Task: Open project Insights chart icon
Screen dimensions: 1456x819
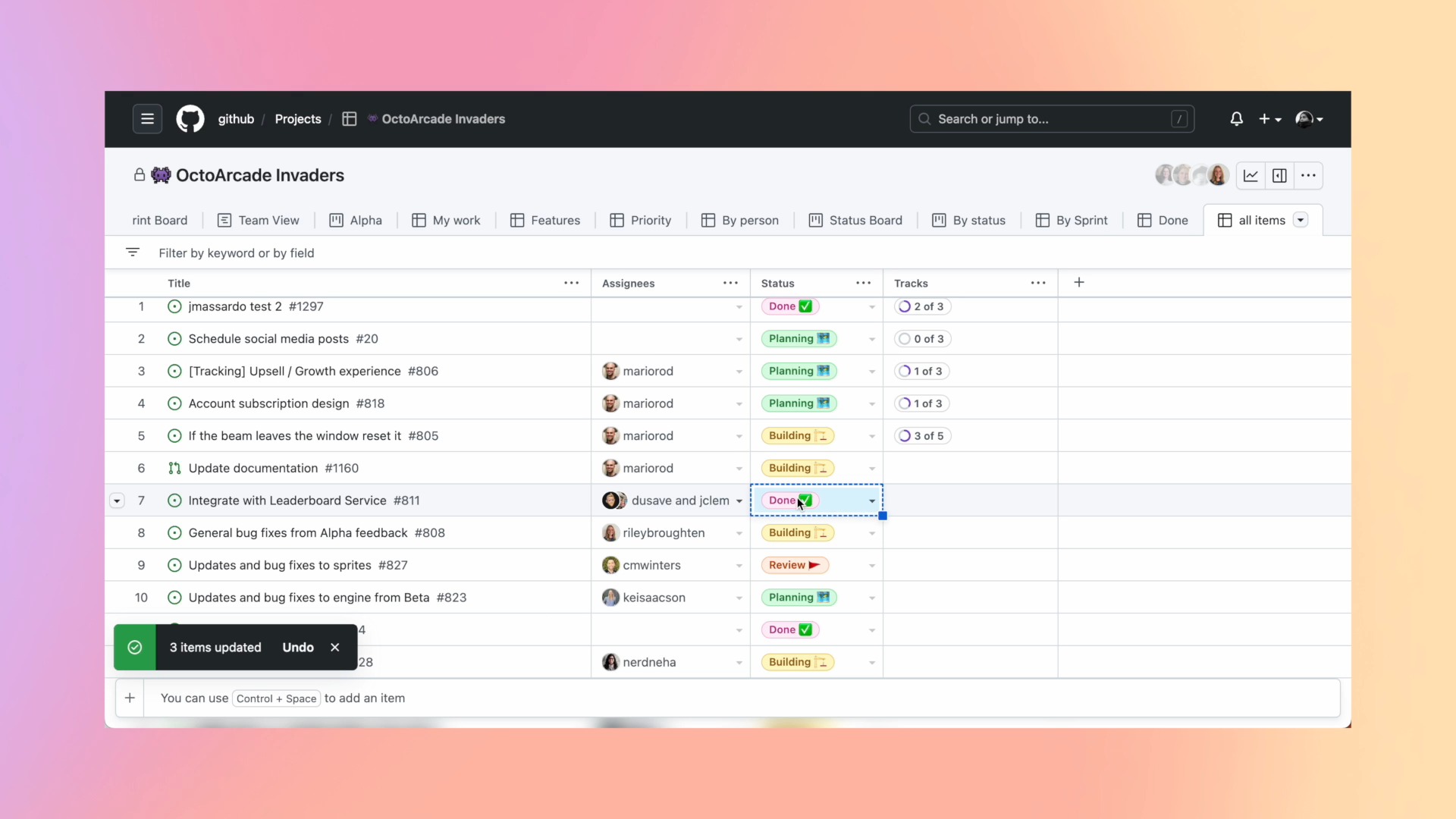Action: click(1250, 176)
